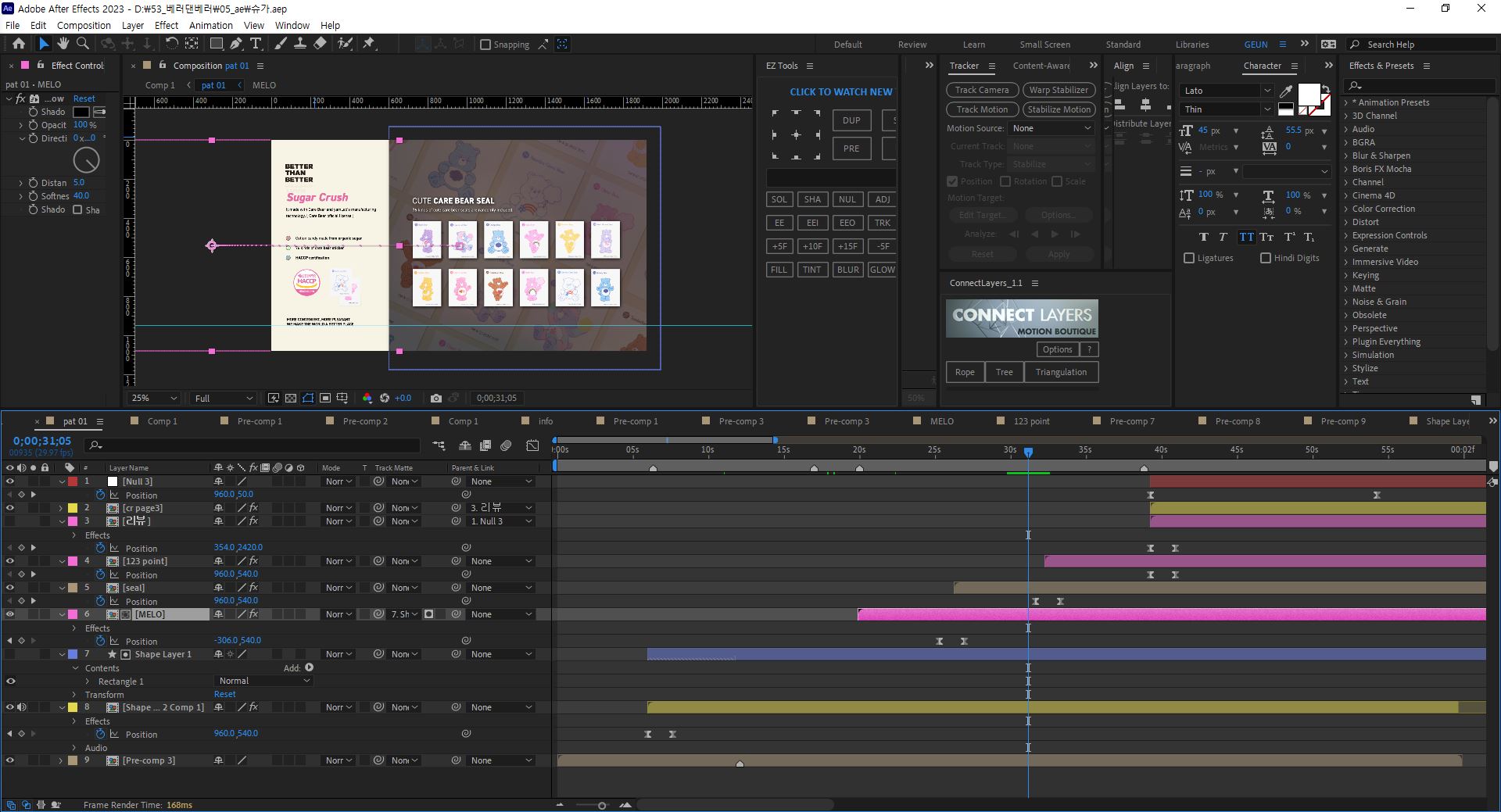Select the Eraser tool

point(320,44)
